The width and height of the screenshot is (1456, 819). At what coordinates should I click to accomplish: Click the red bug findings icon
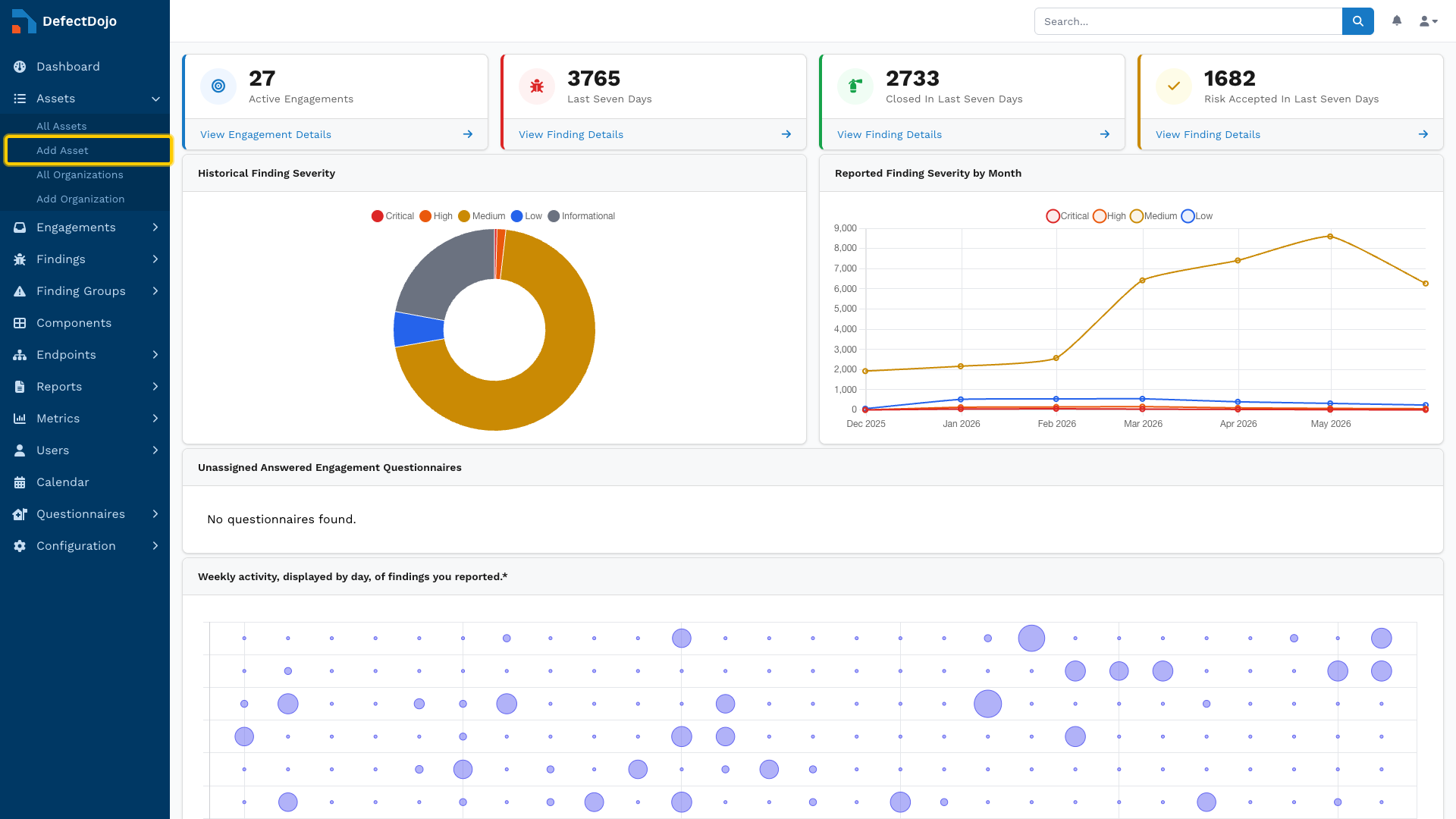[537, 86]
